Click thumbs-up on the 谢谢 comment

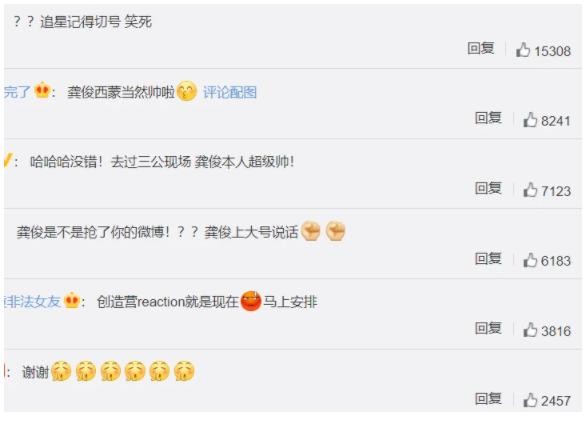tap(530, 400)
